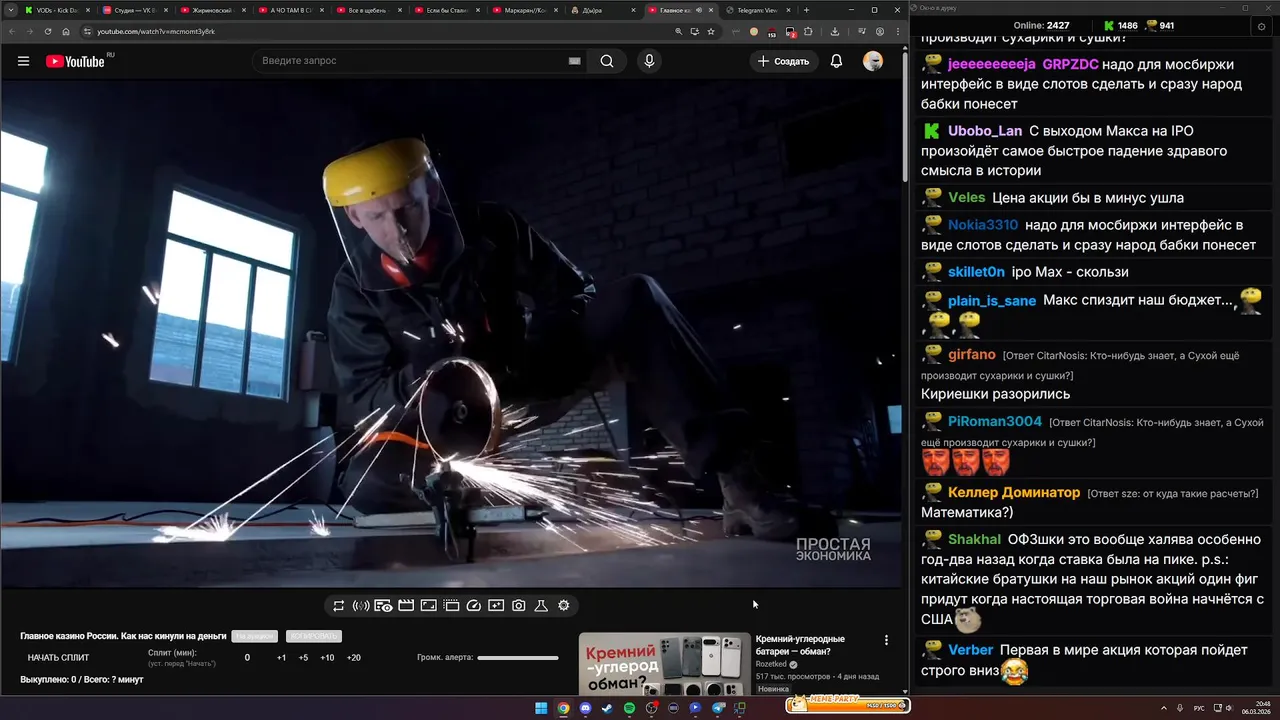
Task: Open the browser extensions puzzle icon
Action: click(x=808, y=31)
